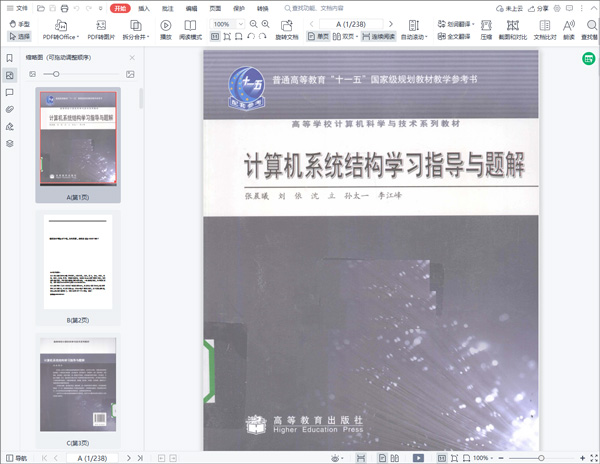Close the 缩略图 thumbnail panel
Image resolution: width=600 pixels, height=464 pixels.
[x=132, y=57]
